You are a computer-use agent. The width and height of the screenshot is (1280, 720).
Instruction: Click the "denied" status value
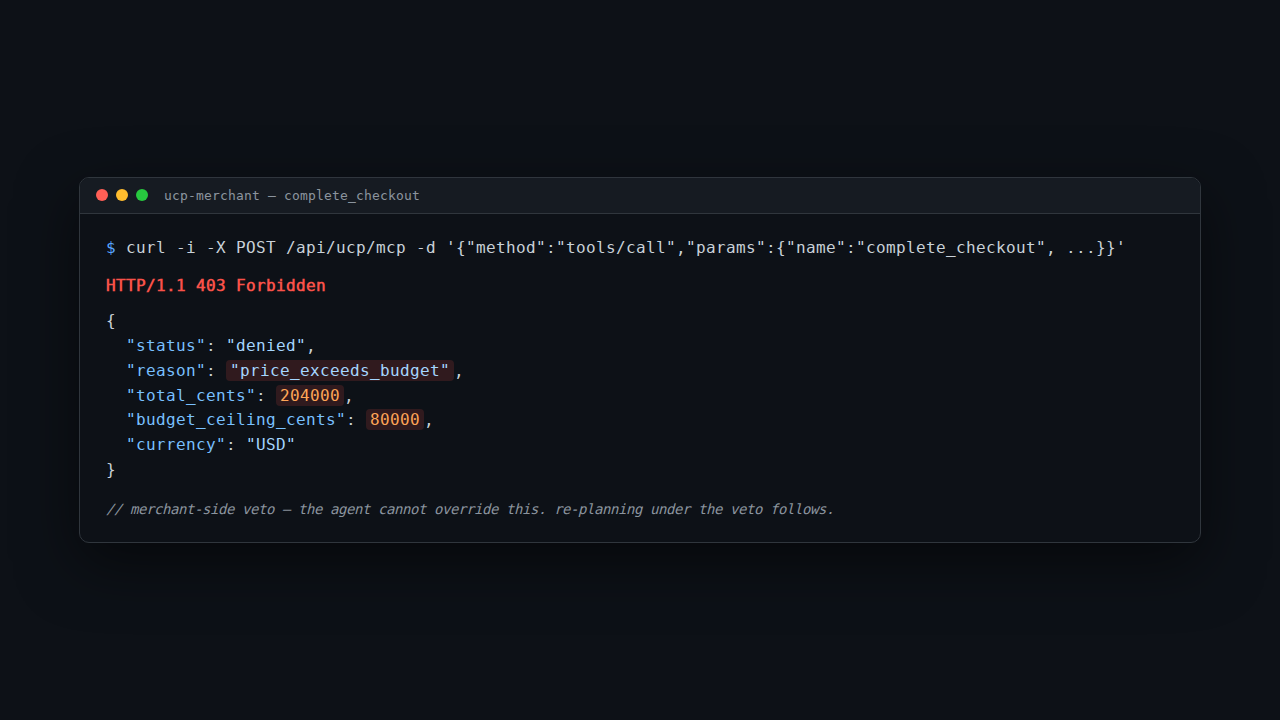pyautogui.click(x=266, y=346)
